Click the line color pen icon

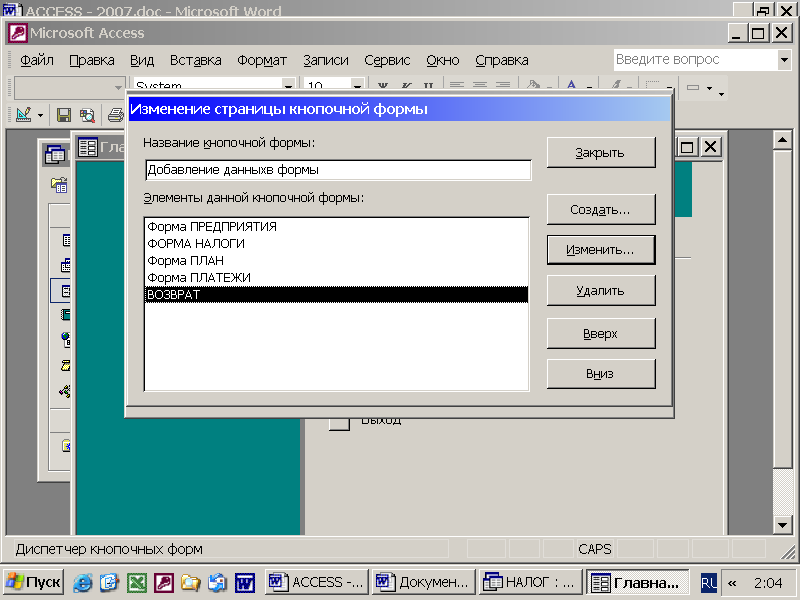(617, 86)
